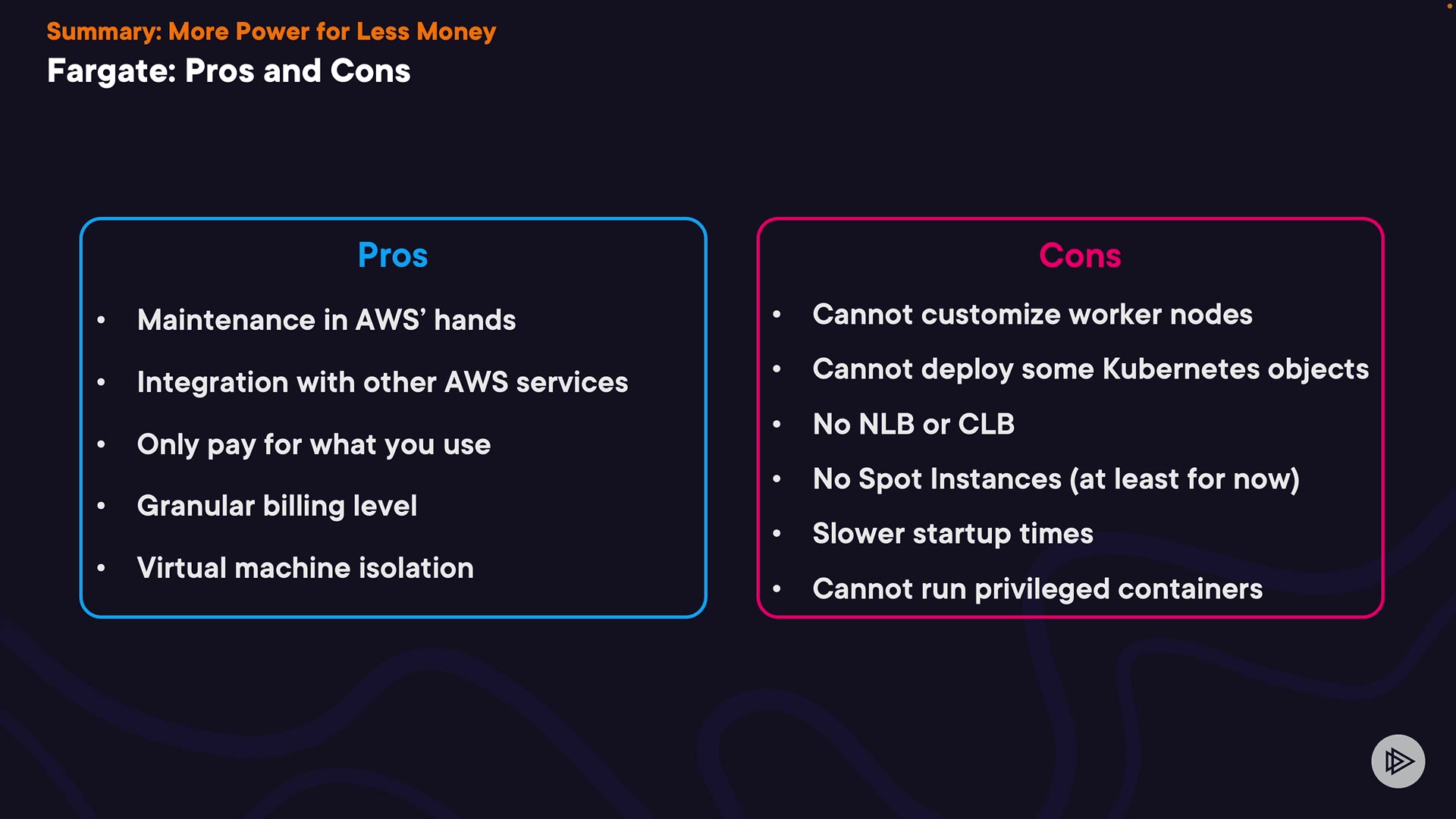The width and height of the screenshot is (1456, 819).
Task: Select "Cannot deploy some Kubernetes objects" line
Action: 1090,369
